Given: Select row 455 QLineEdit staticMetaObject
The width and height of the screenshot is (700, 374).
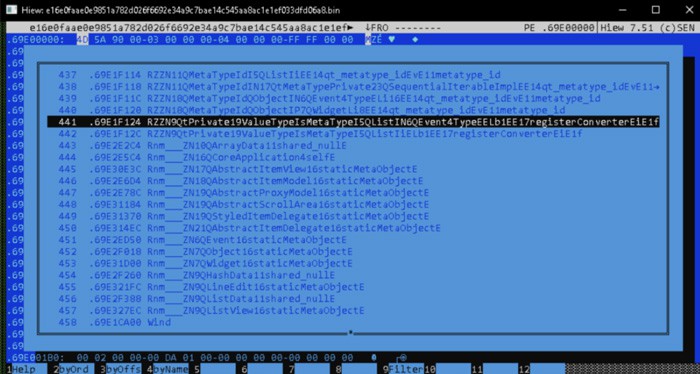Looking at the screenshot, I should (x=353, y=287).
